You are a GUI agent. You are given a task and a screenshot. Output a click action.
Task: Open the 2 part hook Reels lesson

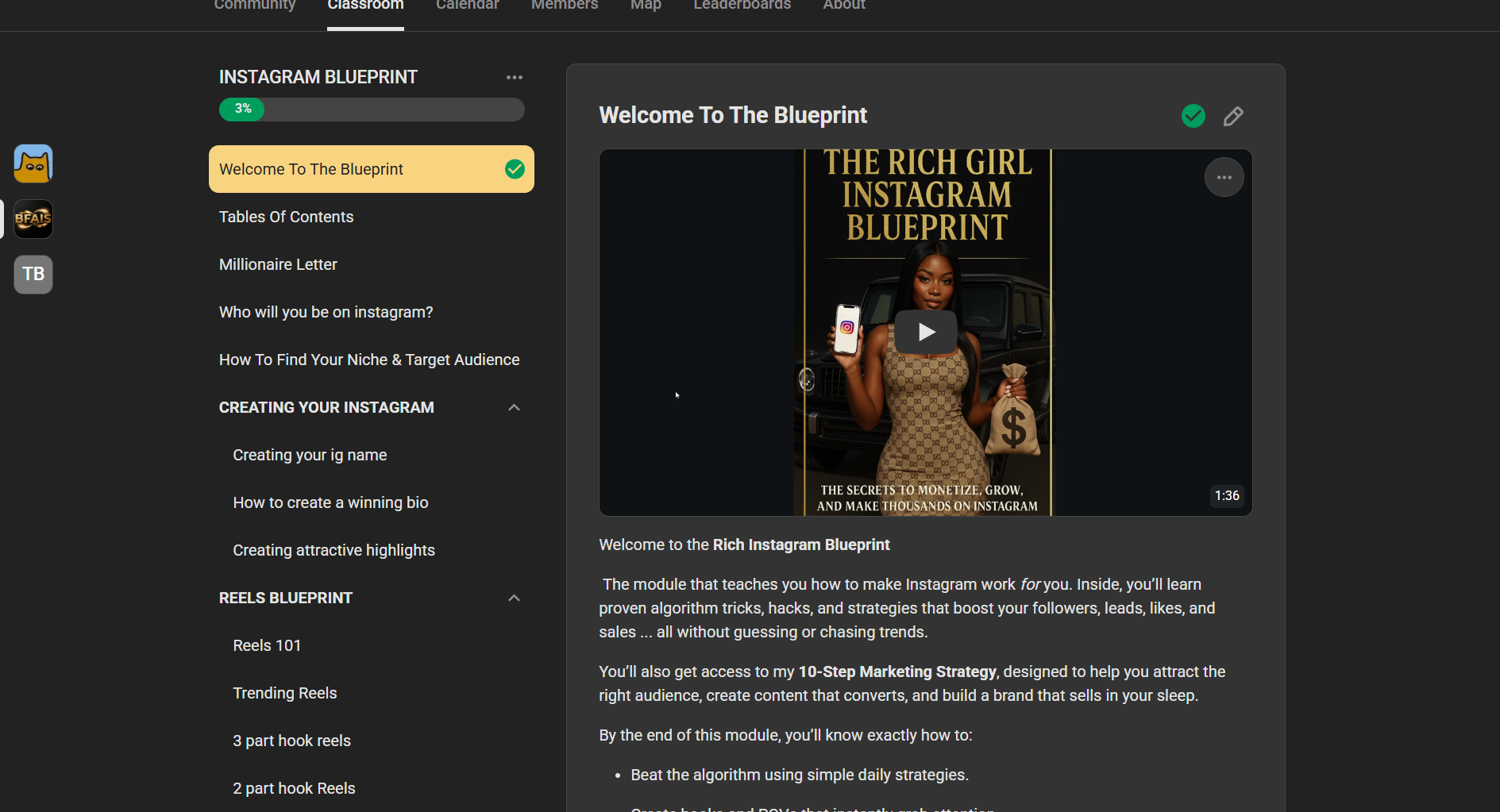click(372, 788)
